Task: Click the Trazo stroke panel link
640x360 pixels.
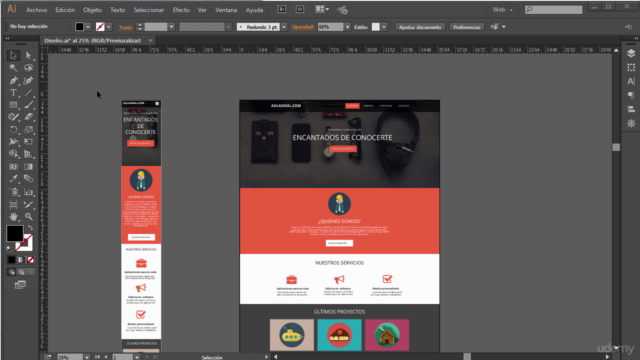Action: pyautogui.click(x=125, y=27)
